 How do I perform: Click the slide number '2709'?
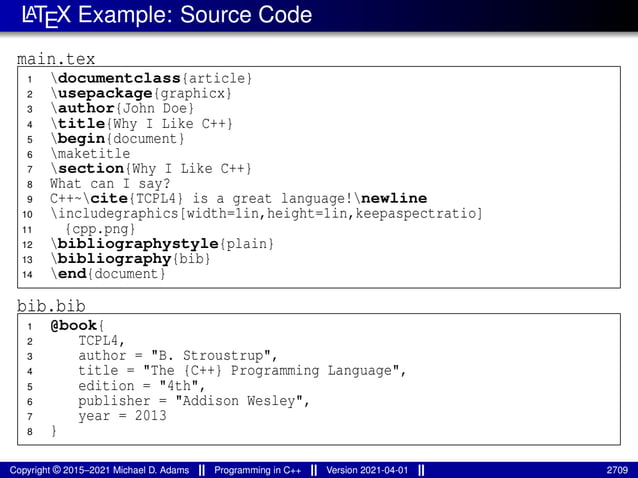[x=617, y=470]
